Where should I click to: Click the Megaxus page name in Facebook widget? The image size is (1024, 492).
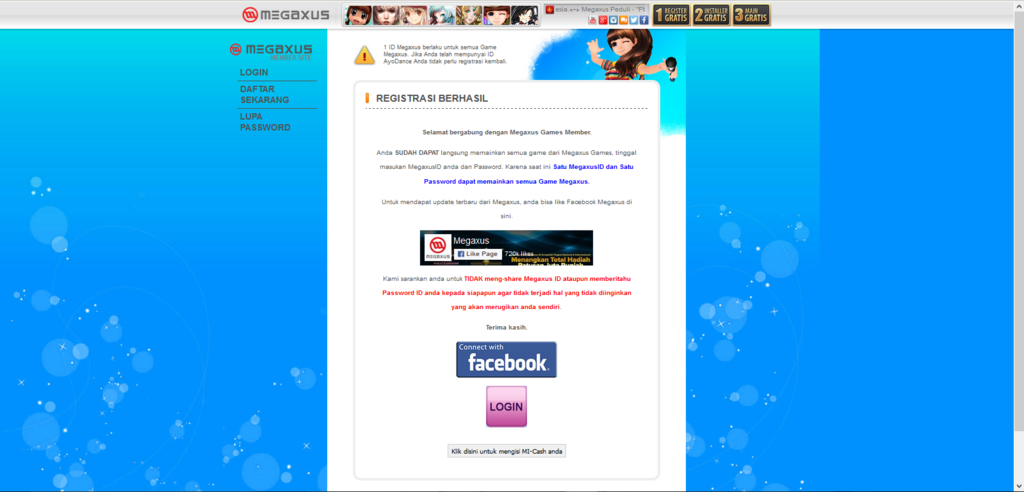[471, 240]
